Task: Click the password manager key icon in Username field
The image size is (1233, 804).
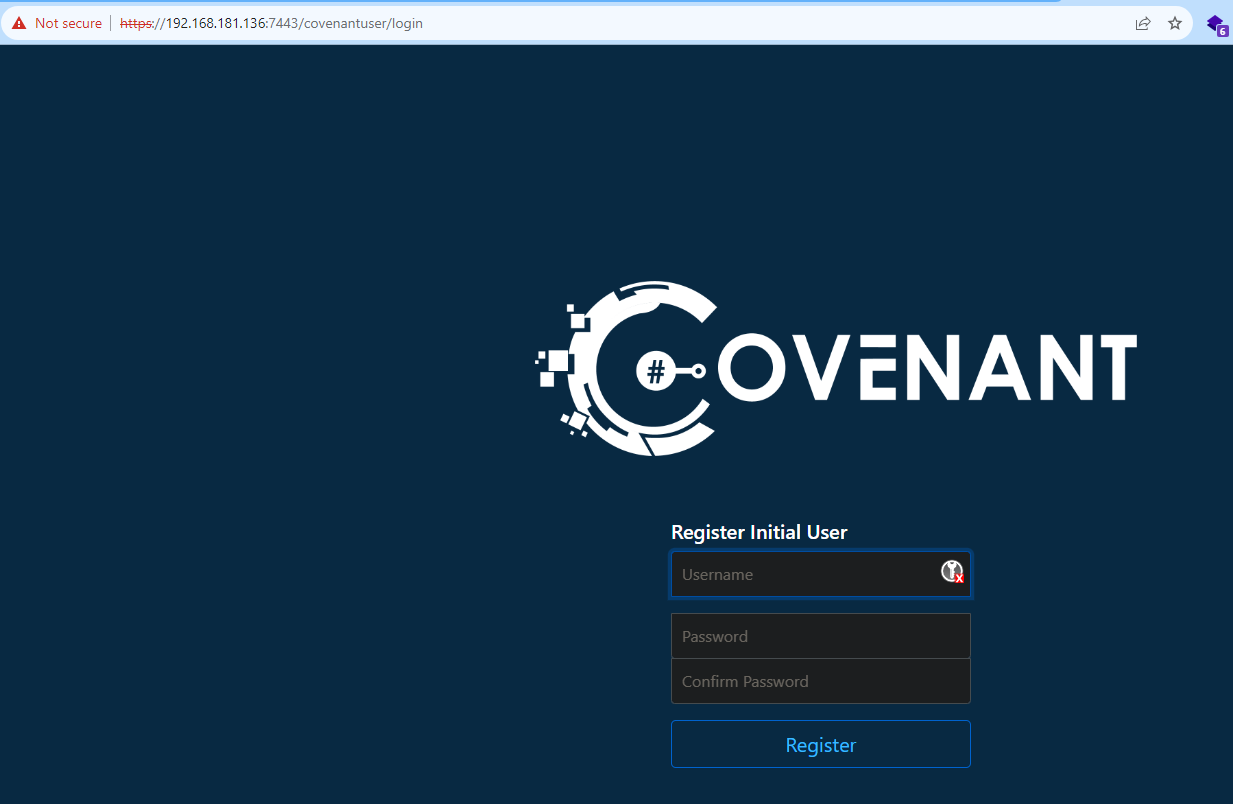Action: 952,572
